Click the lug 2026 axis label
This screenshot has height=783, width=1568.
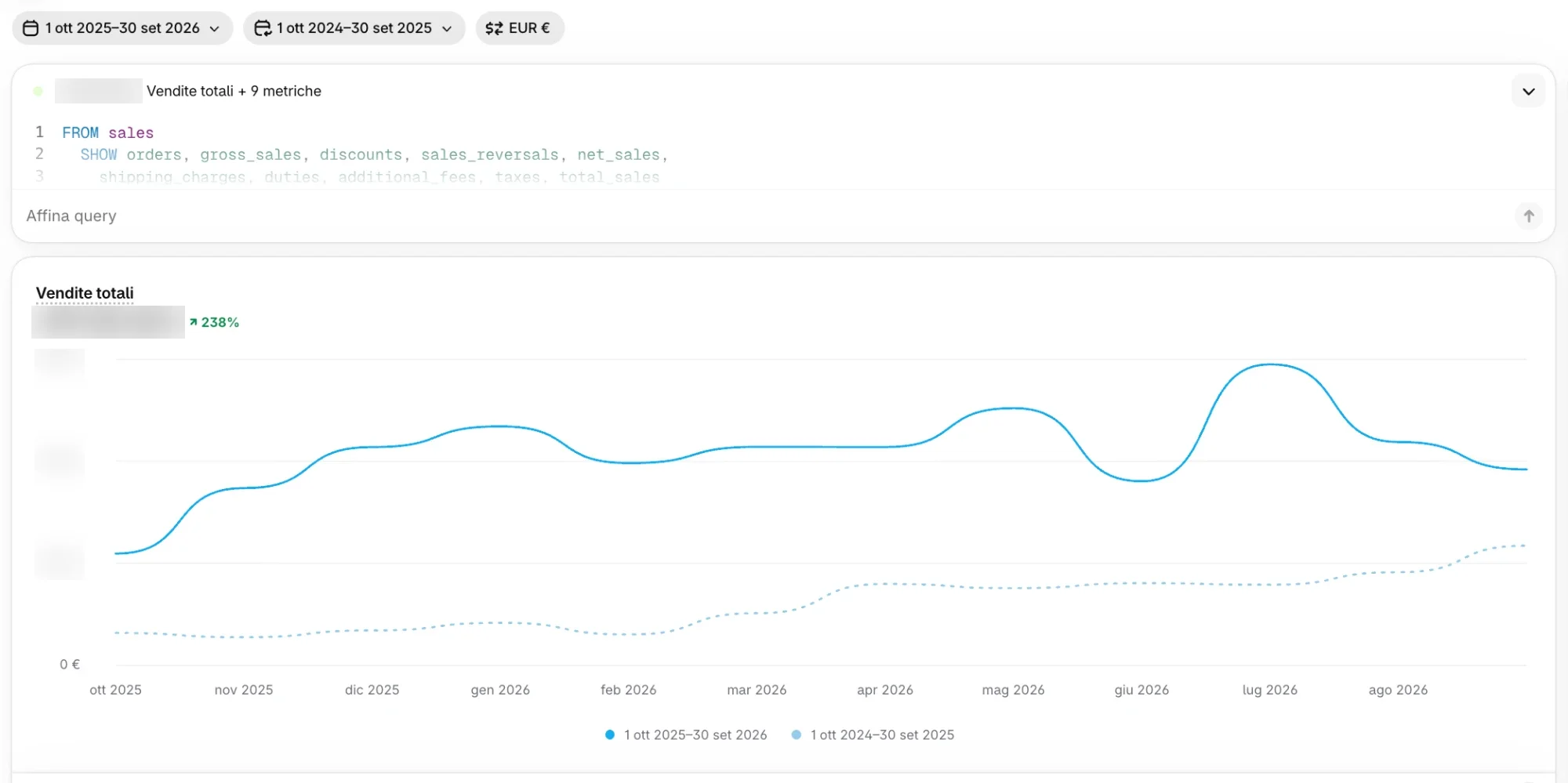pyautogui.click(x=1269, y=690)
